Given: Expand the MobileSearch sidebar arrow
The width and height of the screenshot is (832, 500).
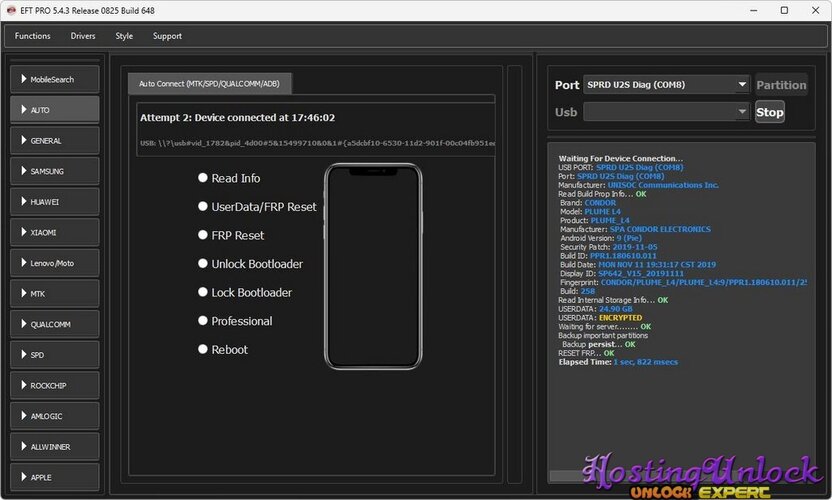Looking at the screenshot, I should coord(23,79).
